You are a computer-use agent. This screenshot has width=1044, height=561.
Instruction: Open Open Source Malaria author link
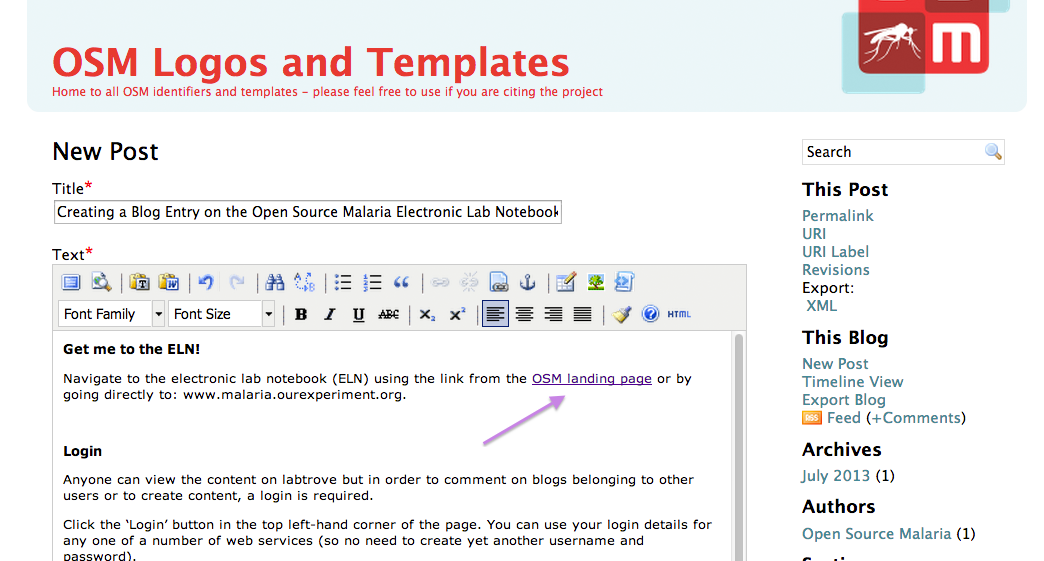pos(876,534)
